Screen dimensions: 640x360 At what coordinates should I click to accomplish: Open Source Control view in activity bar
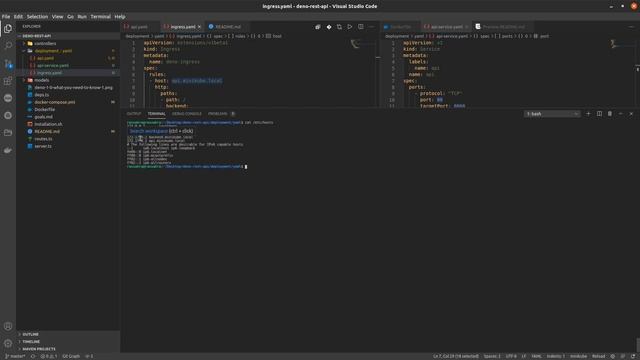click(8, 63)
